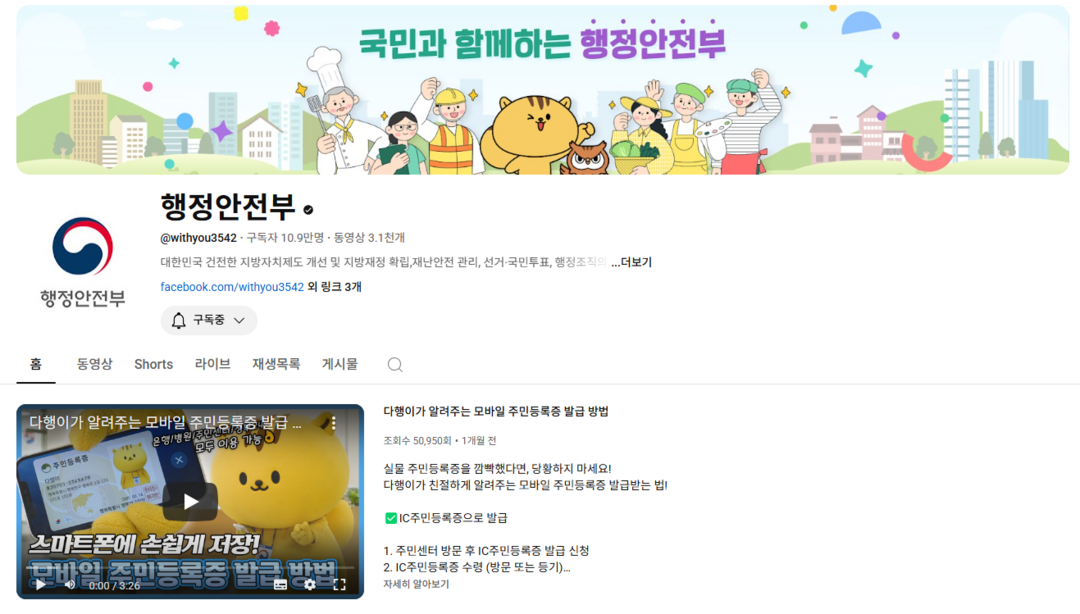Screen dimensions: 1080x614
Task: Open the facebook.com/withyou3542 link
Action: [232, 287]
